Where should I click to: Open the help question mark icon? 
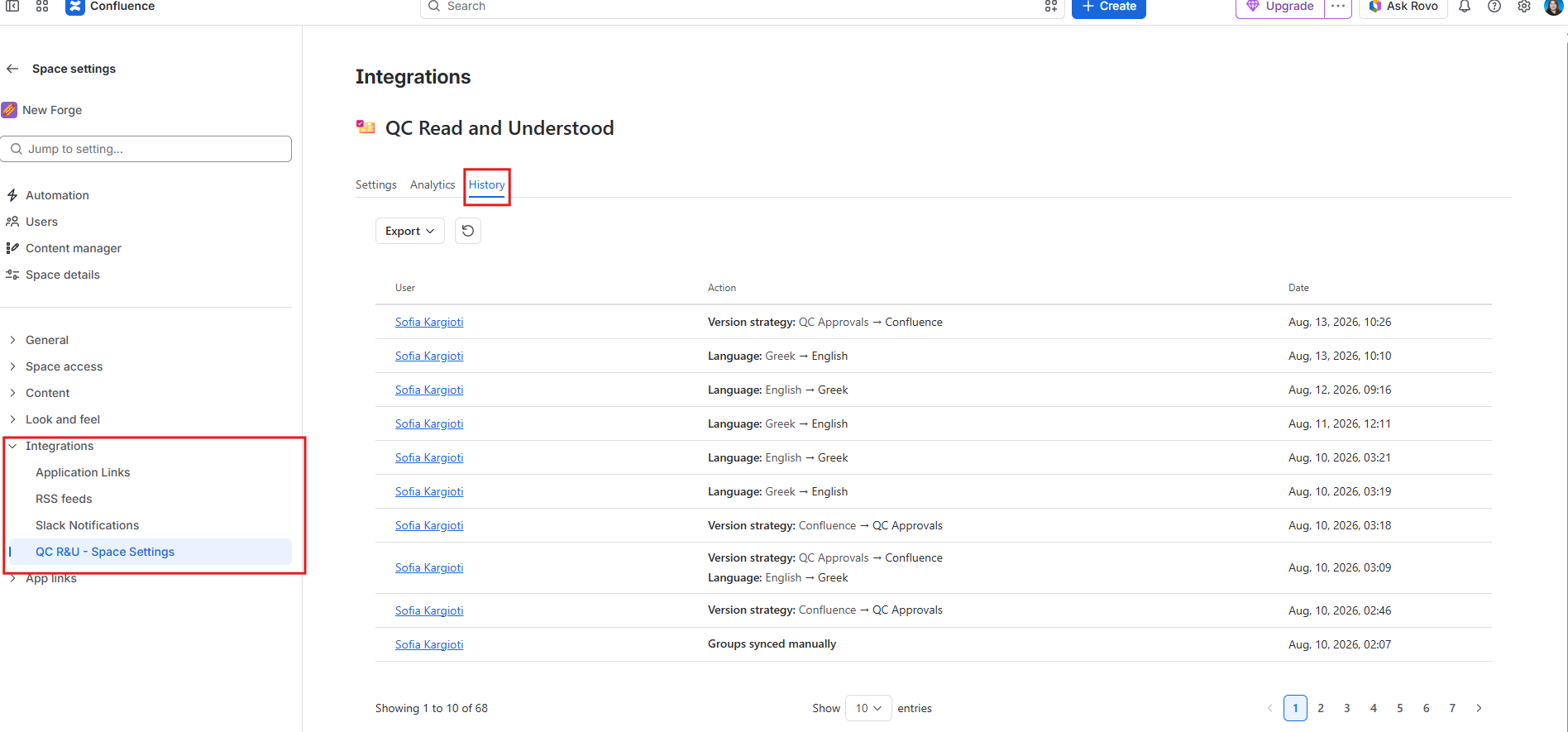coord(1494,7)
